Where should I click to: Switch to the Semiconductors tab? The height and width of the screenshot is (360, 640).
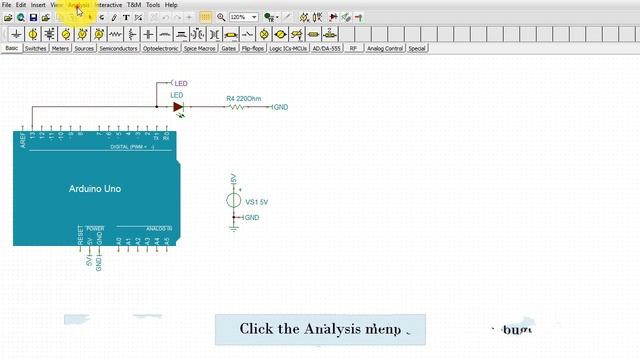coord(118,48)
